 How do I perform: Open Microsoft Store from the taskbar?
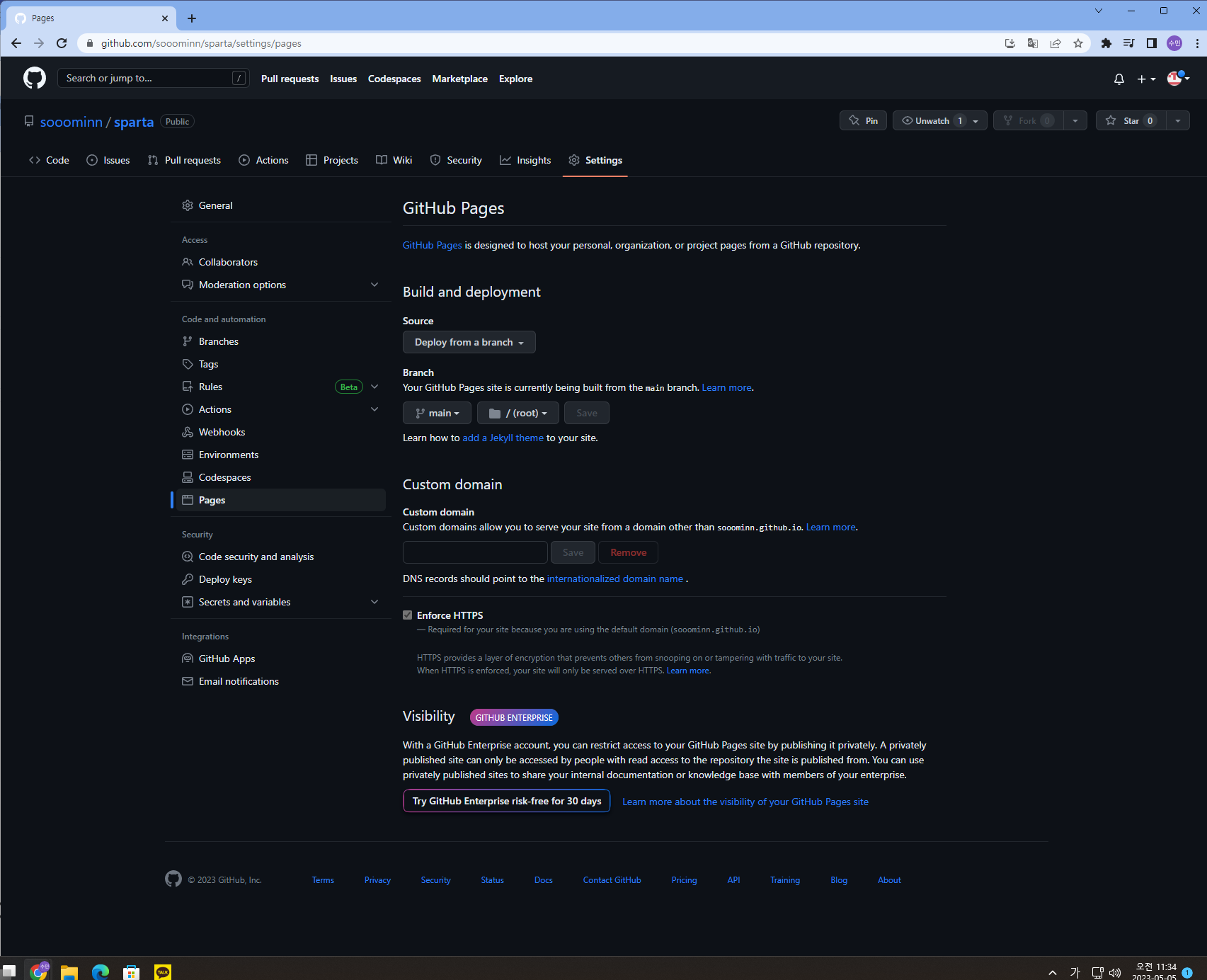pyautogui.click(x=132, y=972)
